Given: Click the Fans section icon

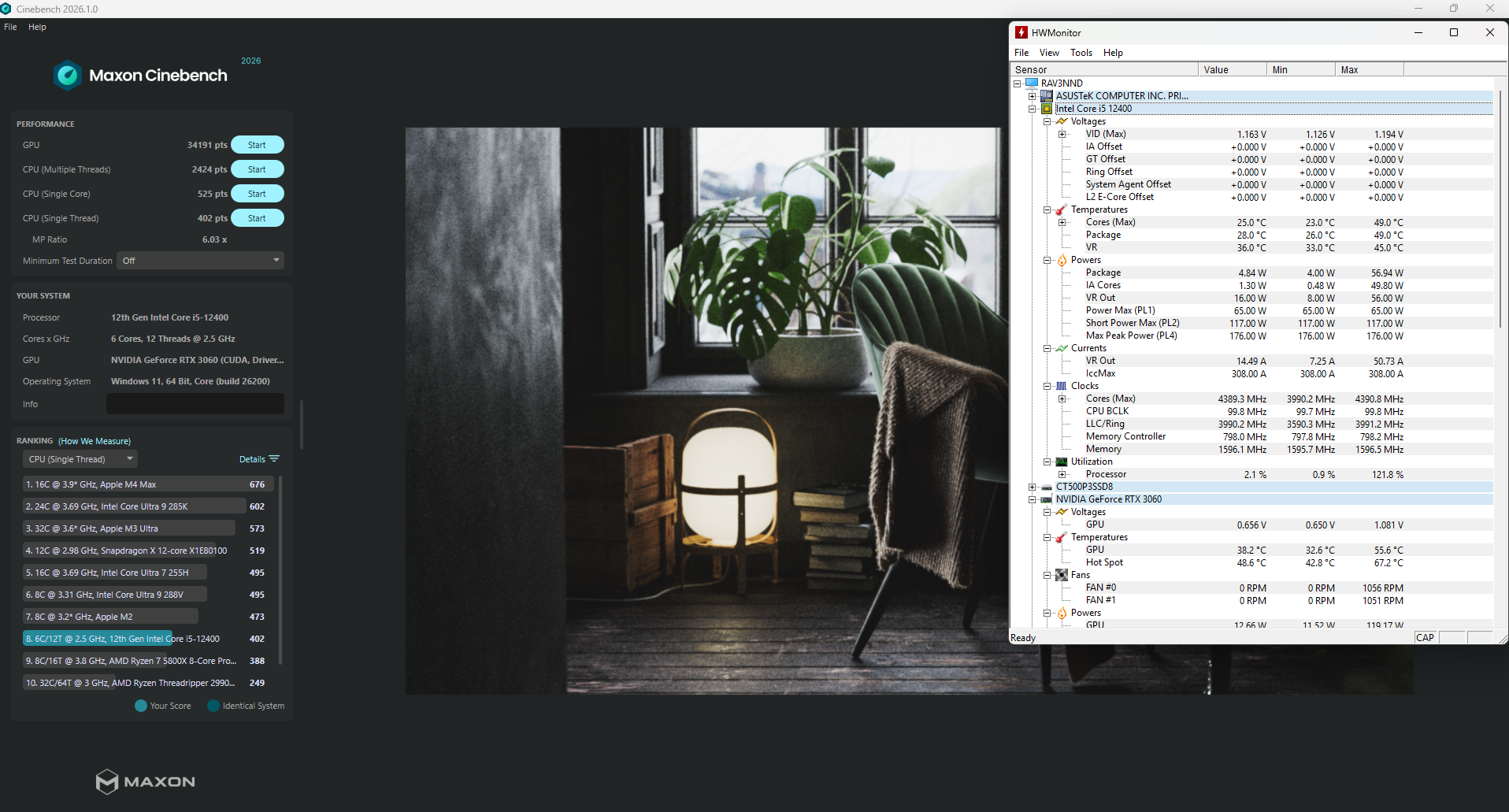Looking at the screenshot, I should [x=1062, y=575].
